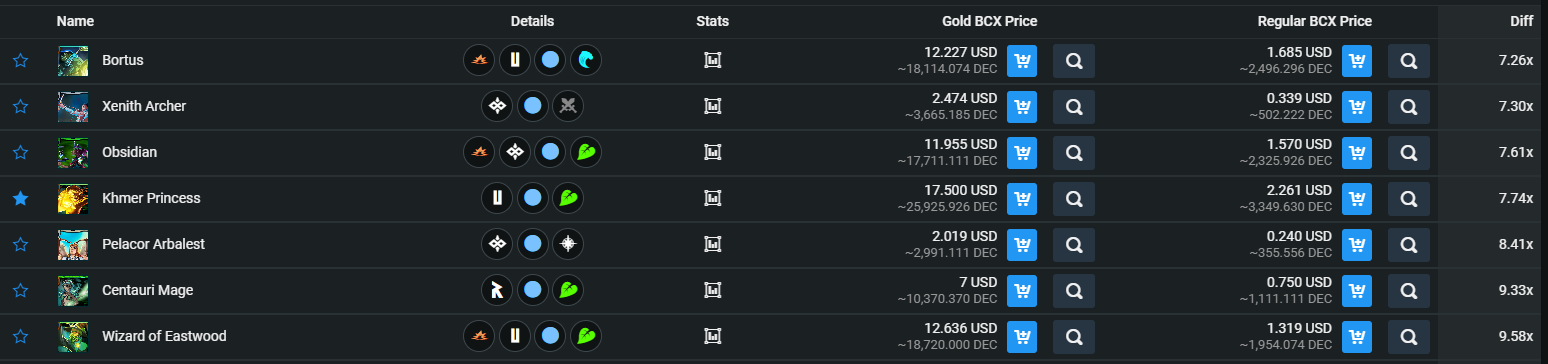This screenshot has width=1548, height=364.
Task: Add Gold BCX Bortus to cart
Action: (x=1022, y=61)
